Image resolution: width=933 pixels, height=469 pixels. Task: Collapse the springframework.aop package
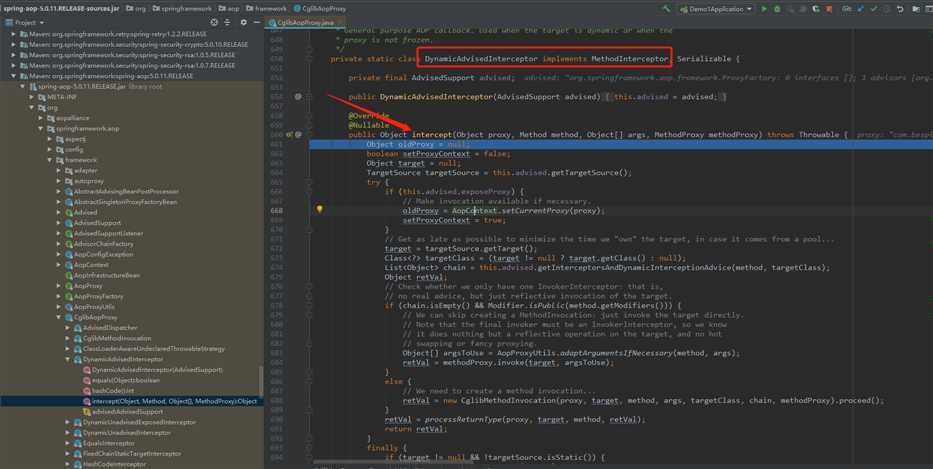pos(40,129)
